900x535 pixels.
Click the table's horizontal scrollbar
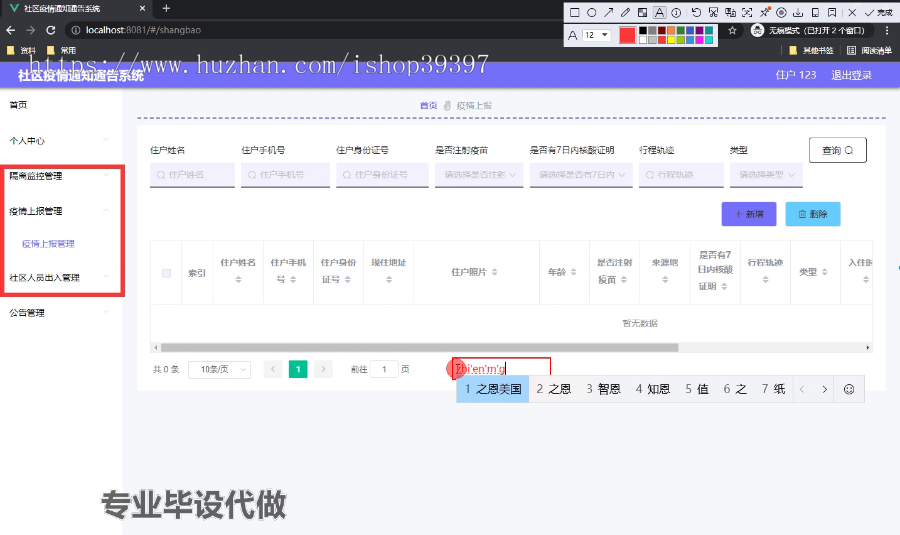pos(420,347)
